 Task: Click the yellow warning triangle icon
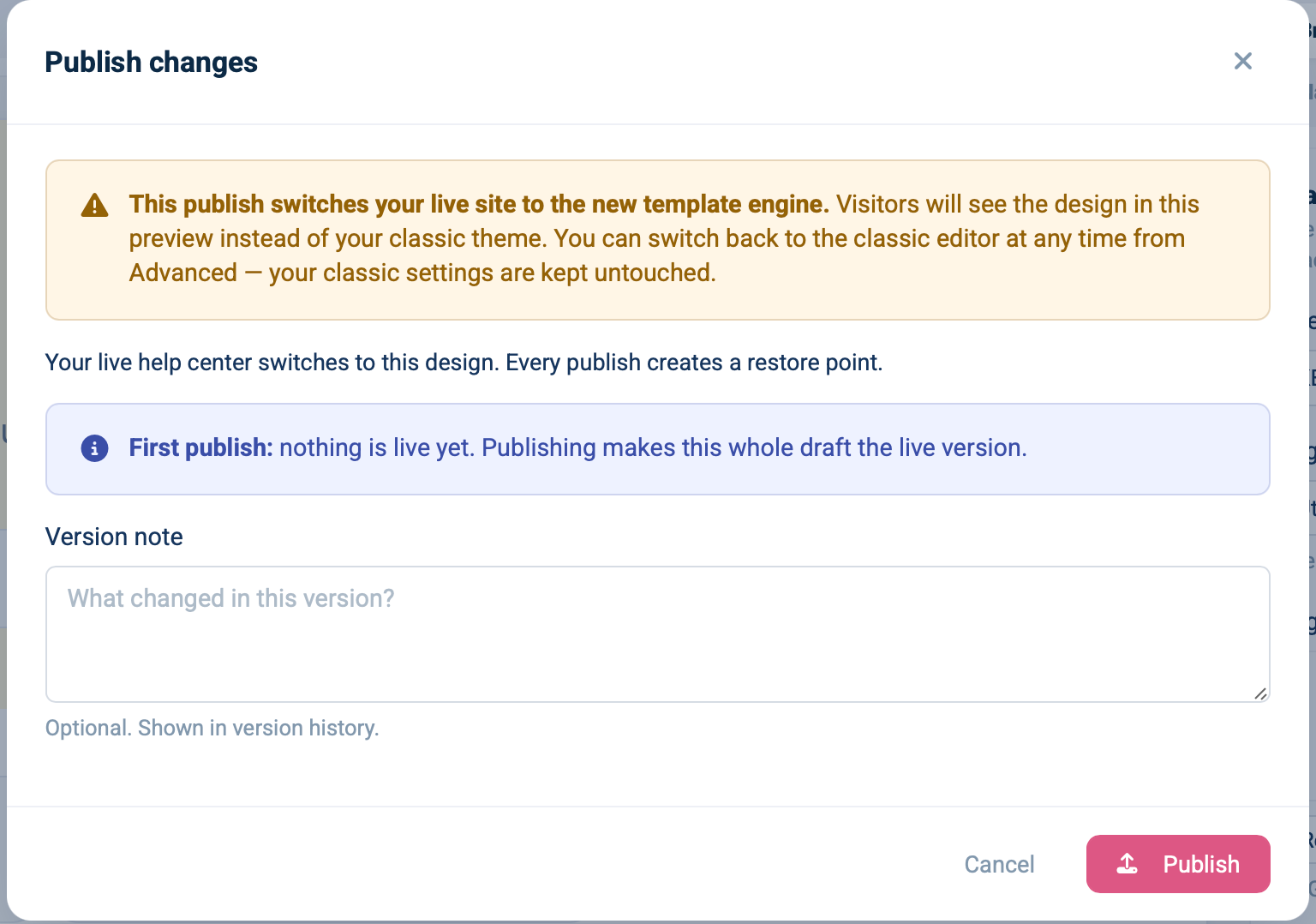(94, 205)
